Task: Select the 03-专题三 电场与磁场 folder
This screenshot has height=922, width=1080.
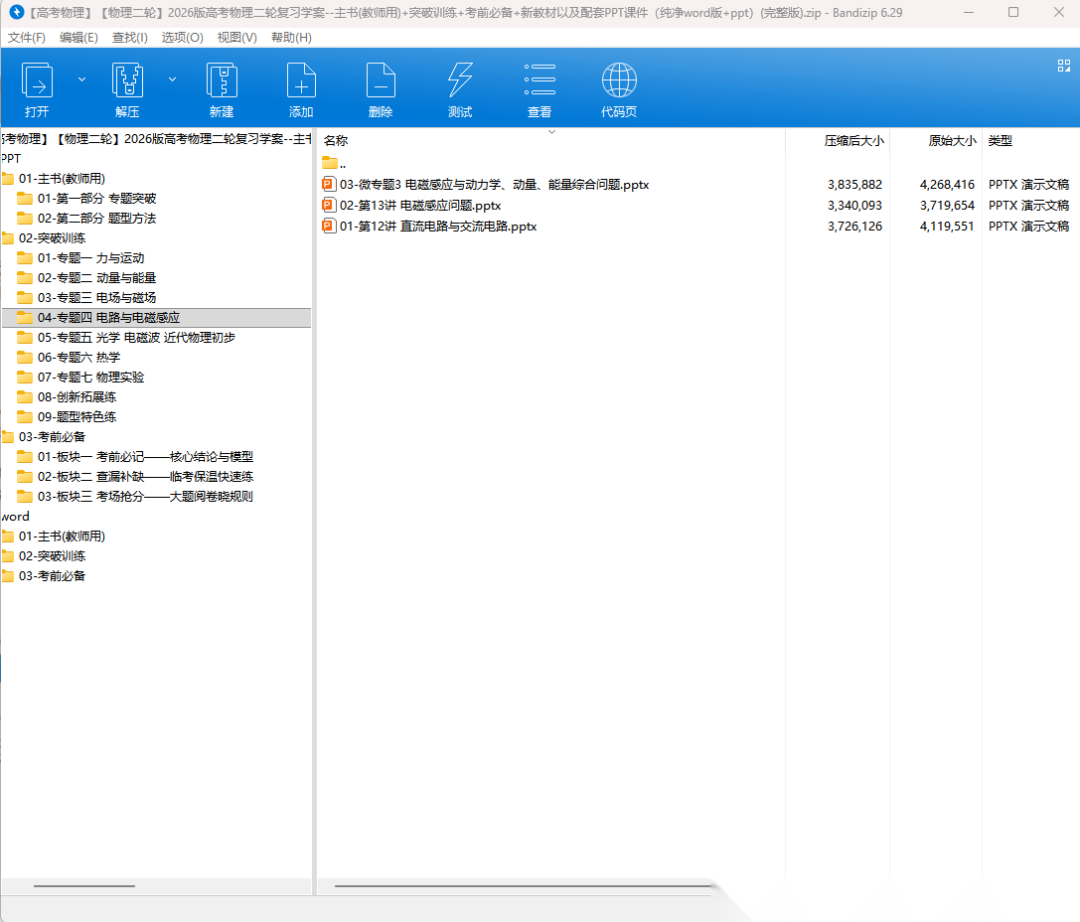Action: click(x=96, y=297)
